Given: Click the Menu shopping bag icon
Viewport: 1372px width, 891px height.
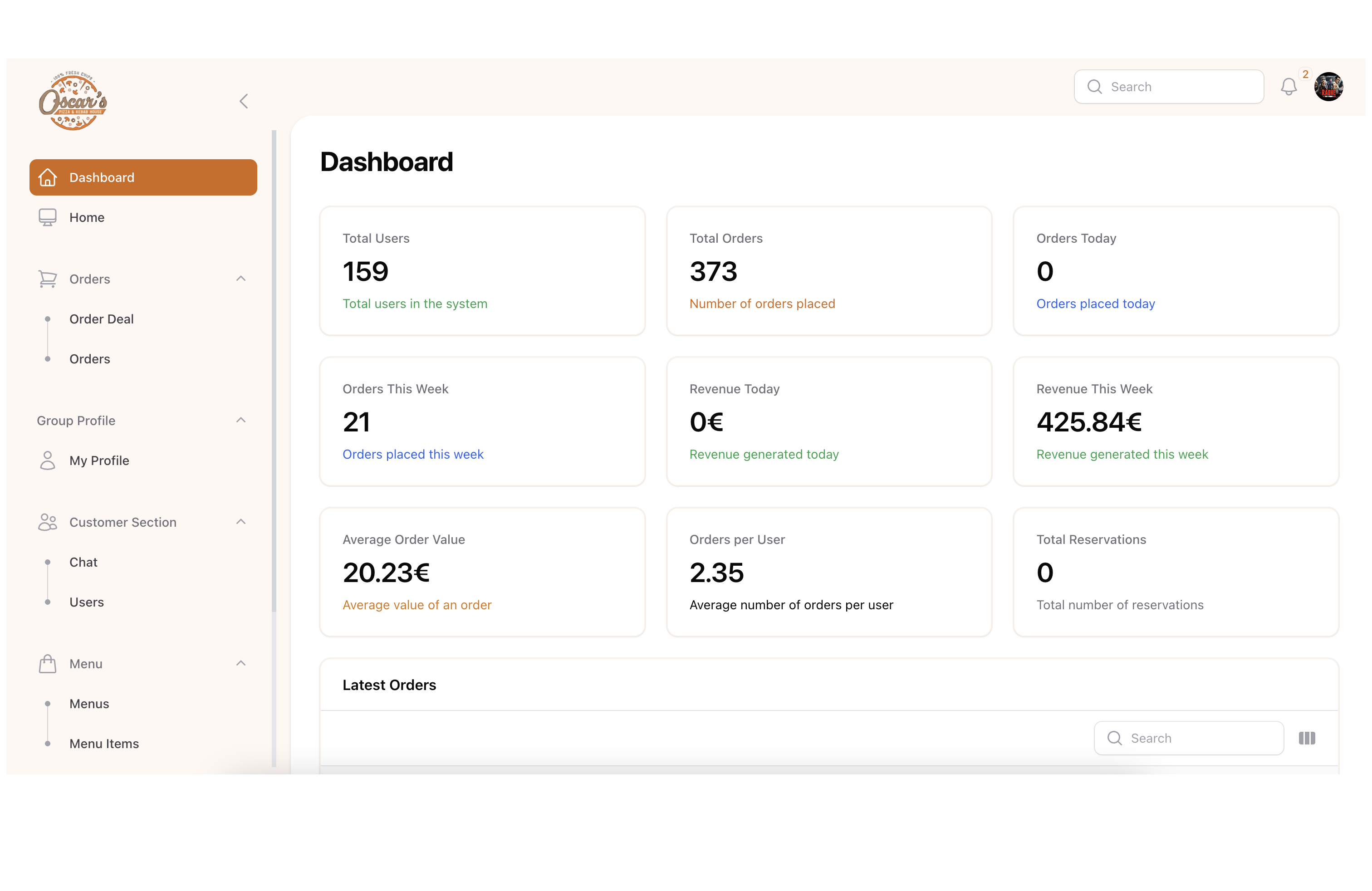Looking at the screenshot, I should 48,664.
